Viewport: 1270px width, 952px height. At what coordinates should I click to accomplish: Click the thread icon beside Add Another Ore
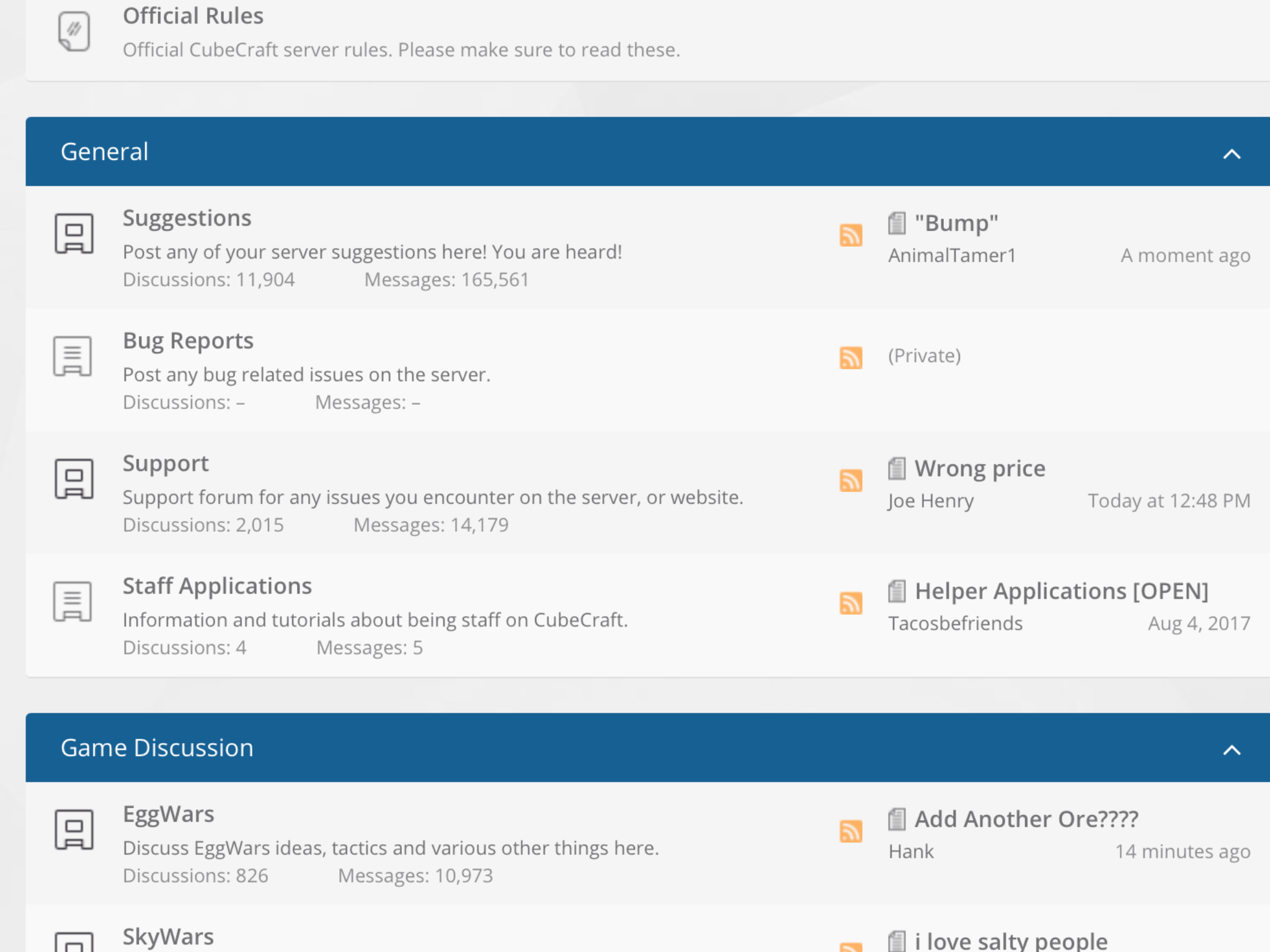[x=897, y=819]
